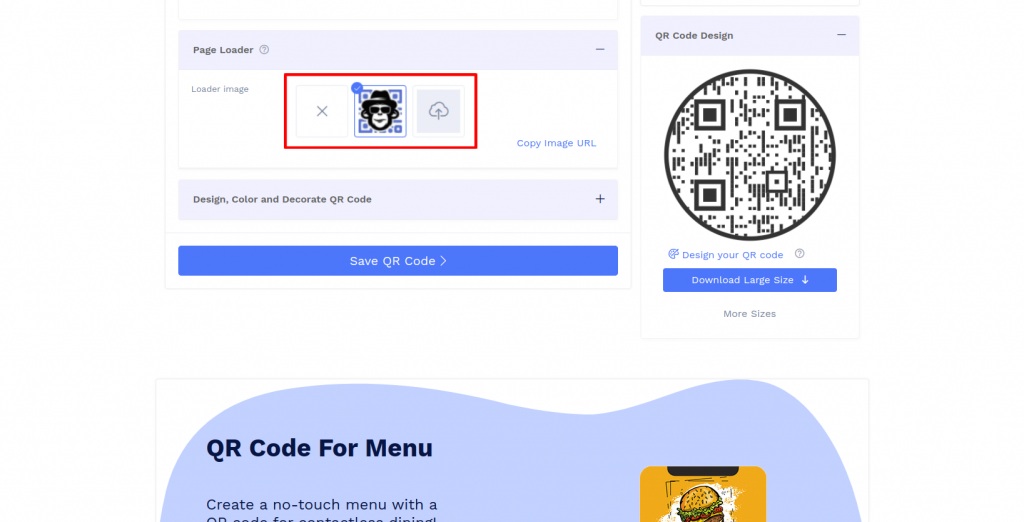The width and height of the screenshot is (1024, 522).
Task: Click Download Large Size button
Action: pyautogui.click(x=750, y=280)
